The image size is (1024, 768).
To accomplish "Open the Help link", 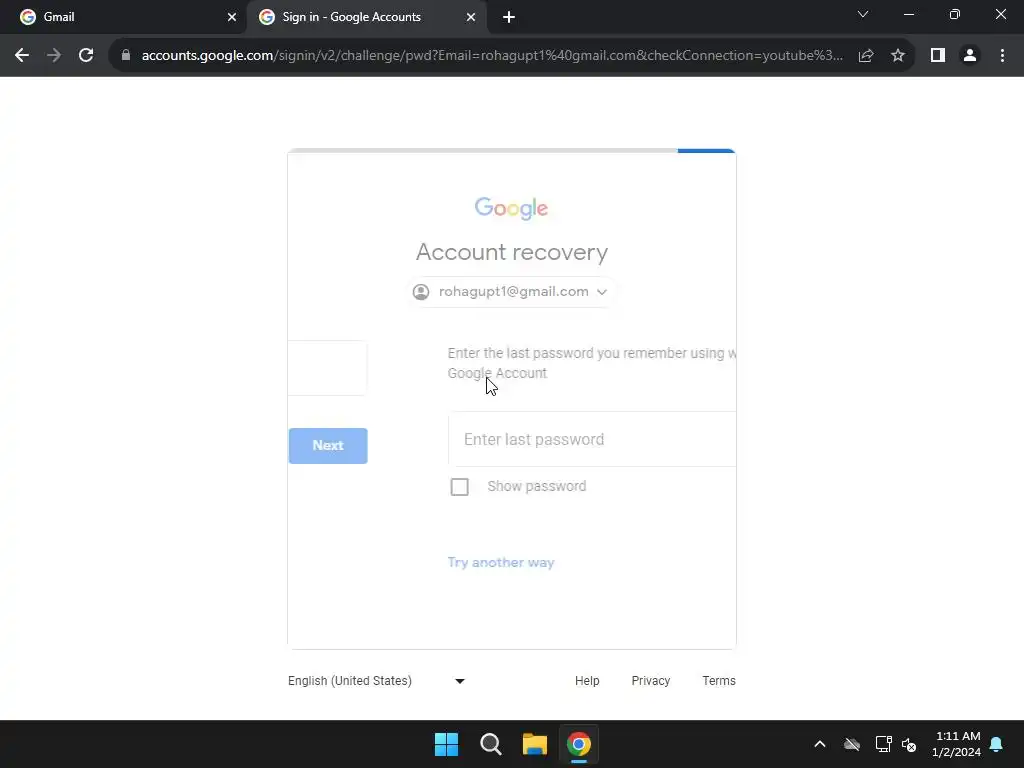I will (587, 680).
